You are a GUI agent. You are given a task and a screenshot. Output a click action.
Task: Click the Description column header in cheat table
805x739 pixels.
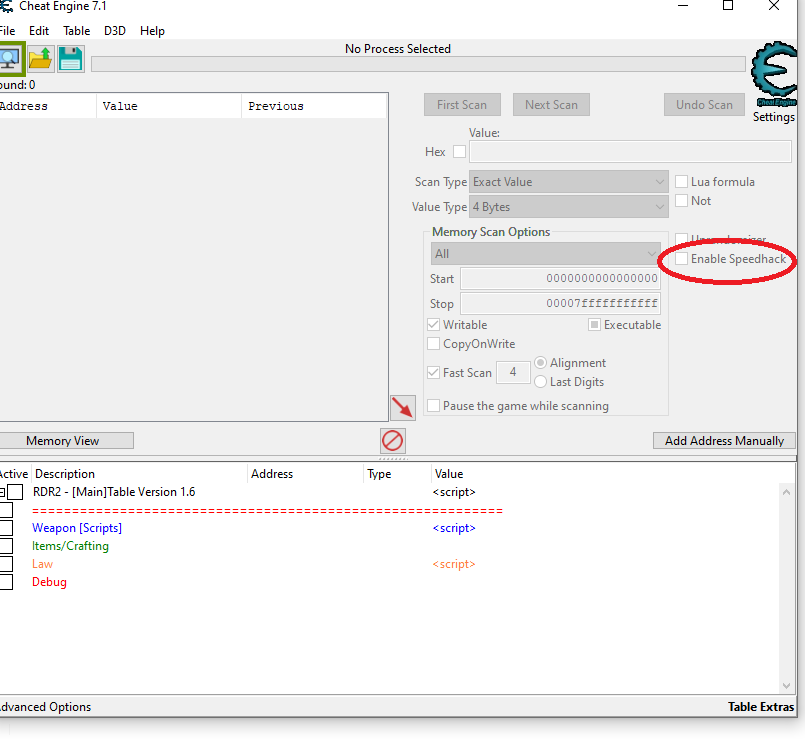140,473
